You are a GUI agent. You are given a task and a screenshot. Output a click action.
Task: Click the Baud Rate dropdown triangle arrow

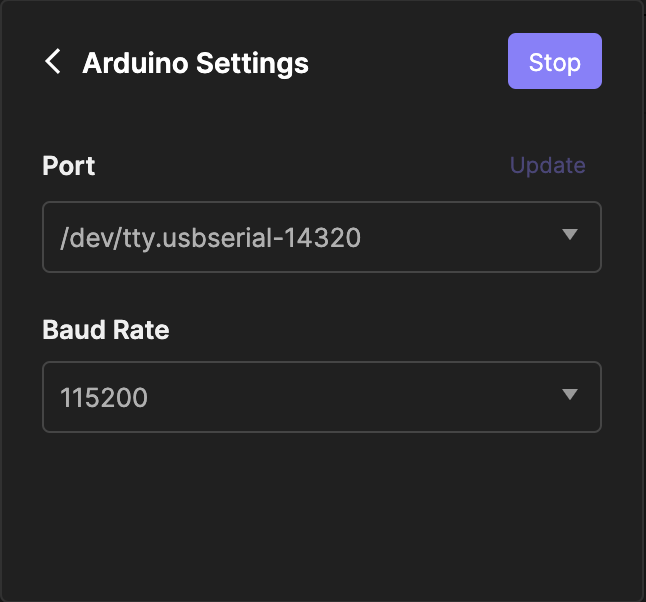[570, 395]
